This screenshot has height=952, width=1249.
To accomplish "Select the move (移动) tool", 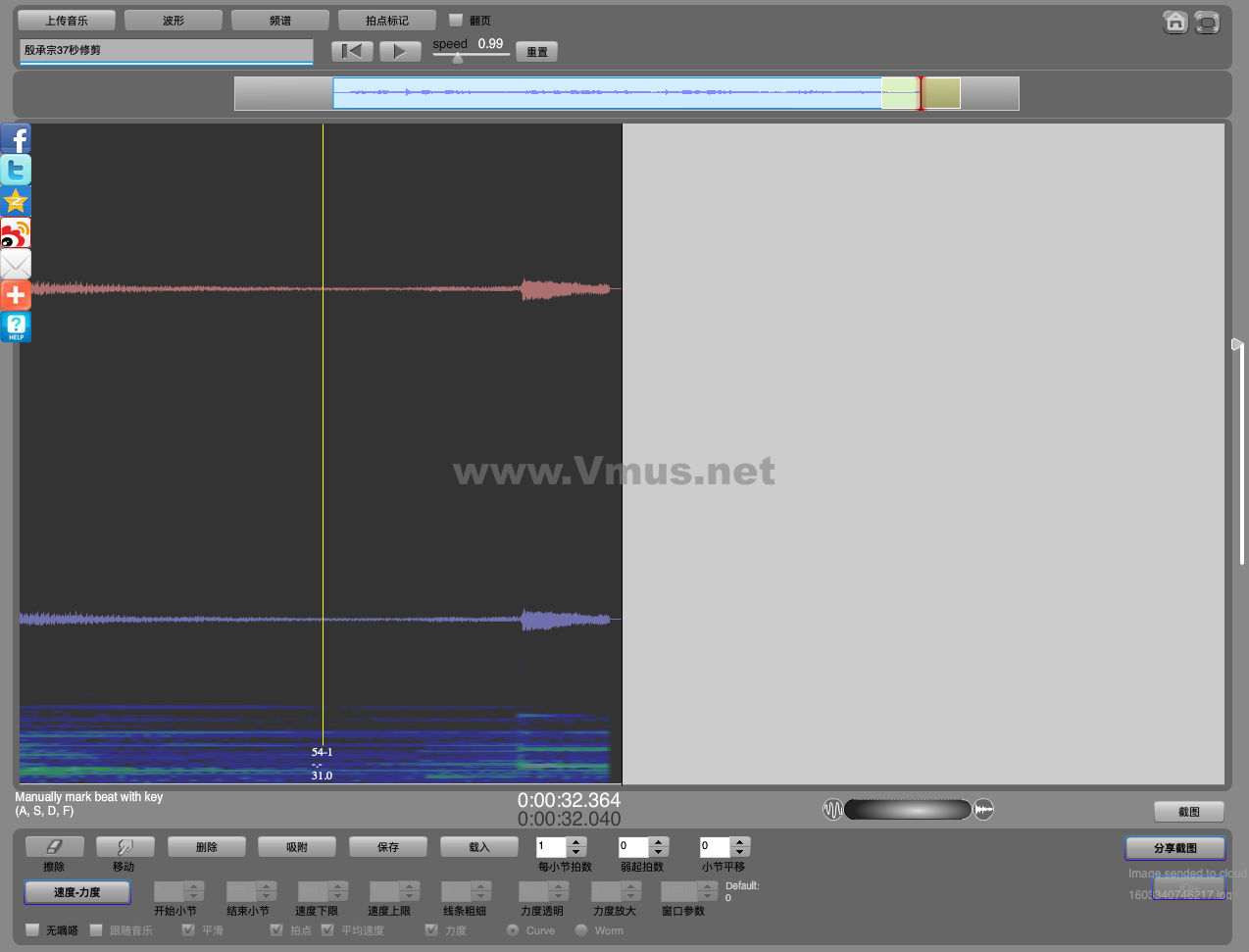I will 124,846.
